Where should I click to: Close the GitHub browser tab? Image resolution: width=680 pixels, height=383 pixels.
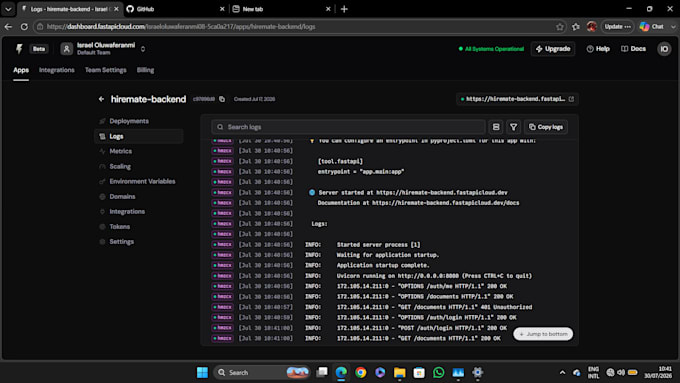(x=222, y=9)
